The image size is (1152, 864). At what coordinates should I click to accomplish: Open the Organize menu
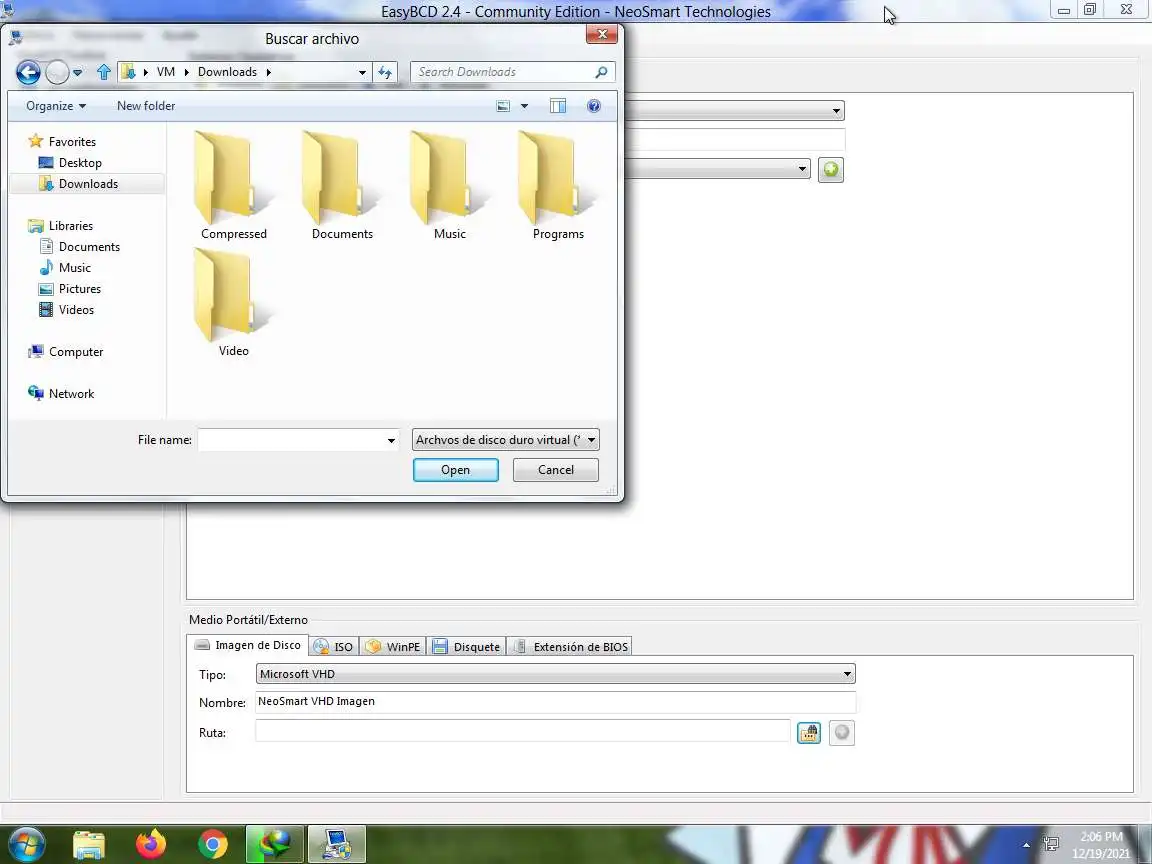click(56, 106)
